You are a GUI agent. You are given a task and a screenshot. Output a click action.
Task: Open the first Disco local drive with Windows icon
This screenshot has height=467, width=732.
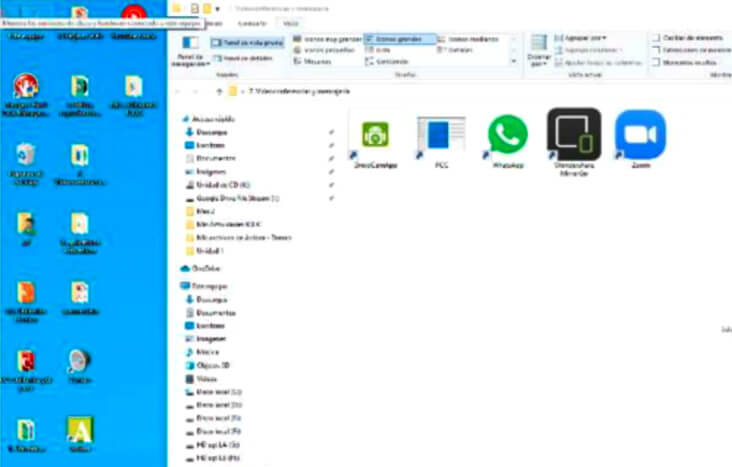coord(213,392)
